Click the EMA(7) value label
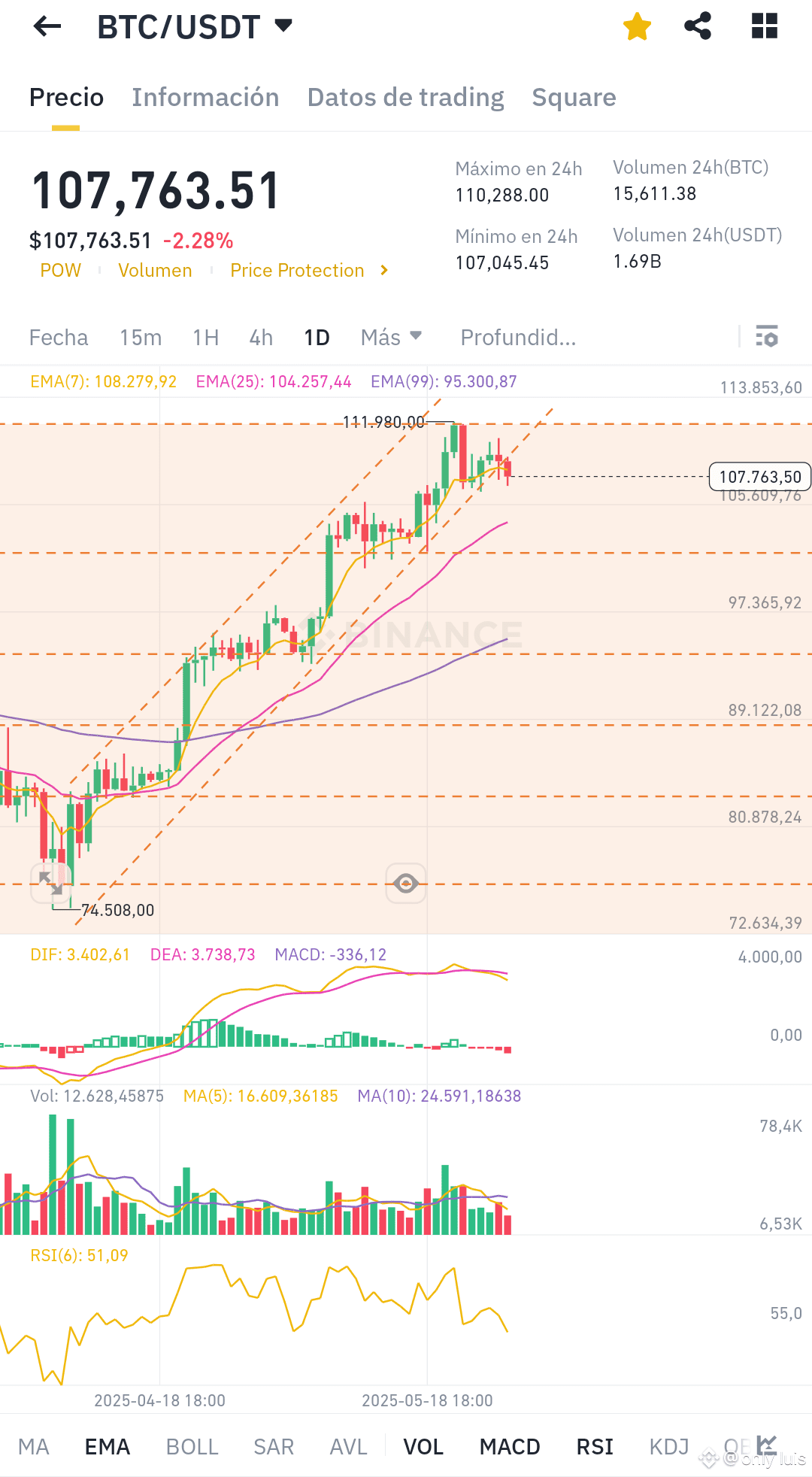The image size is (812, 1477). 103,382
